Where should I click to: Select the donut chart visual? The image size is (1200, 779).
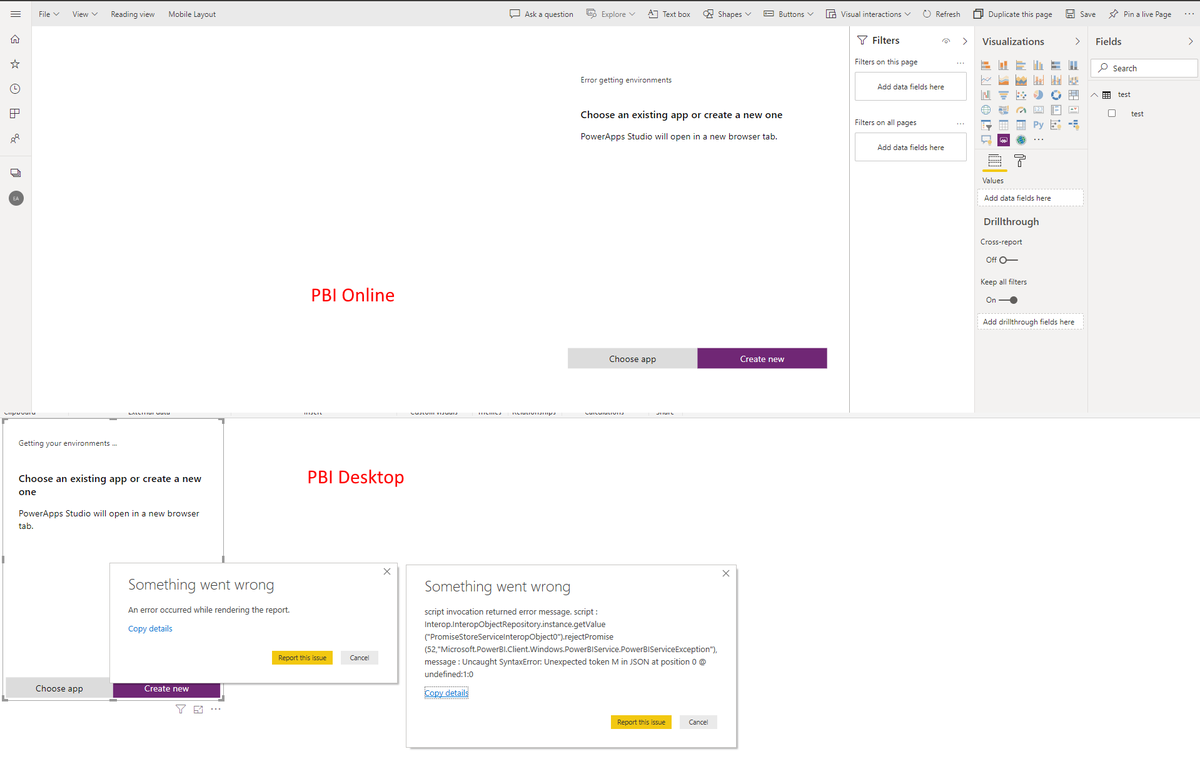pyautogui.click(x=1056, y=95)
